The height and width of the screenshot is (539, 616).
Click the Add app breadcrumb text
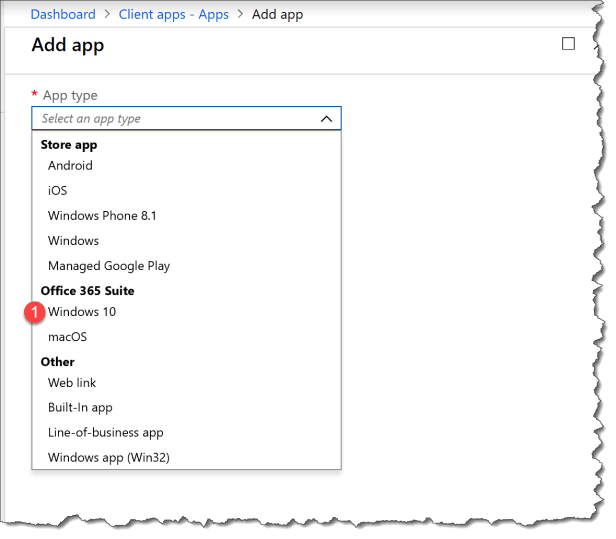(x=277, y=15)
